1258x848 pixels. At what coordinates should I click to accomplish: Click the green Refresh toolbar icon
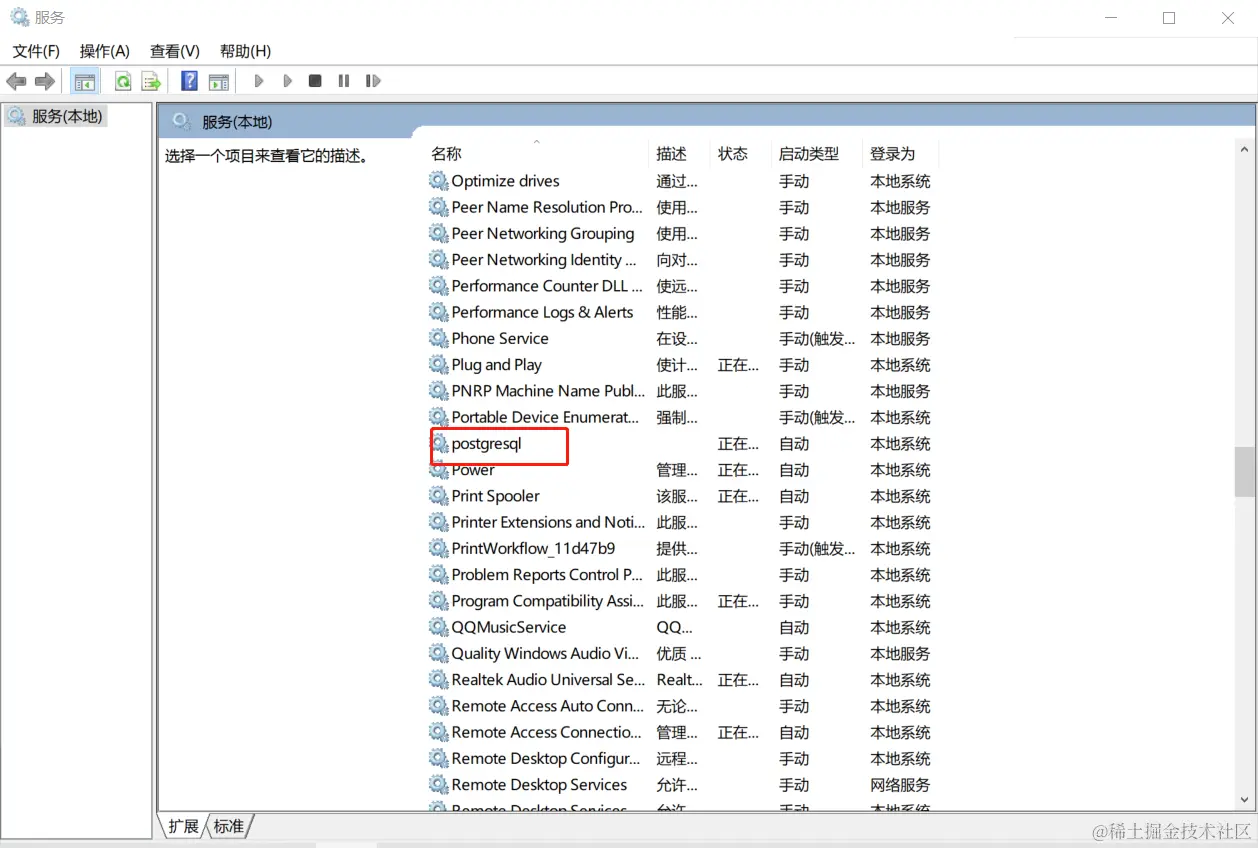tap(123, 81)
